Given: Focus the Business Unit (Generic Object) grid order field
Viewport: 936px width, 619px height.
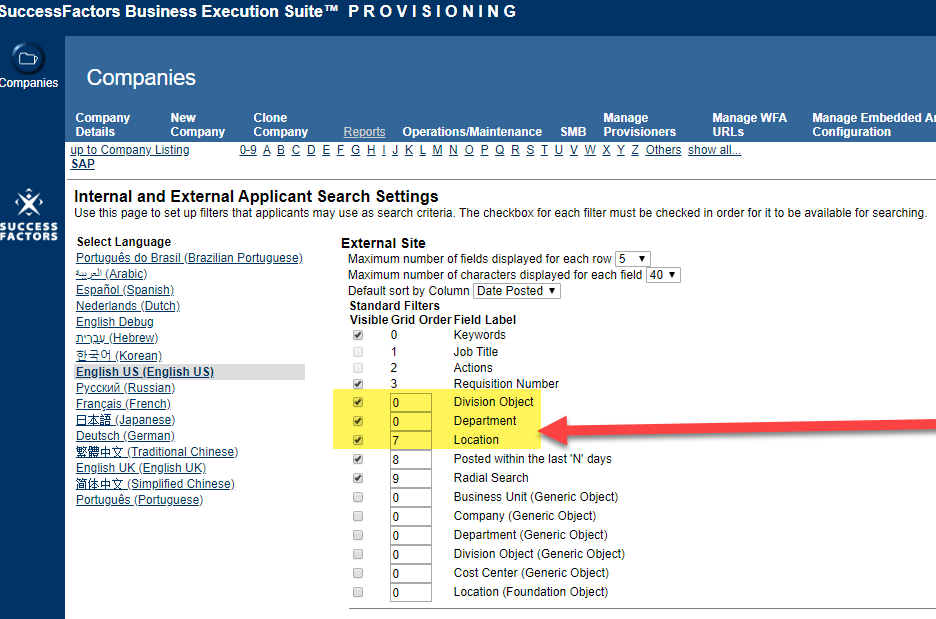Looking at the screenshot, I should point(411,498).
